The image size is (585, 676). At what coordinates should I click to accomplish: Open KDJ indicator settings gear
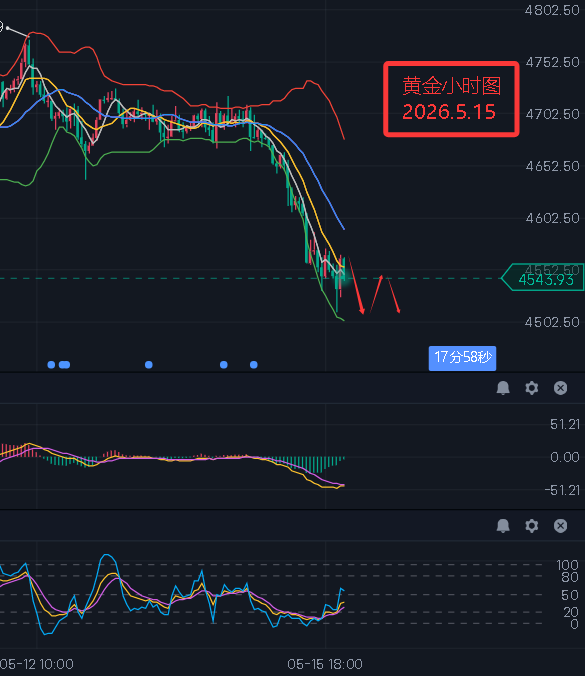click(532, 526)
